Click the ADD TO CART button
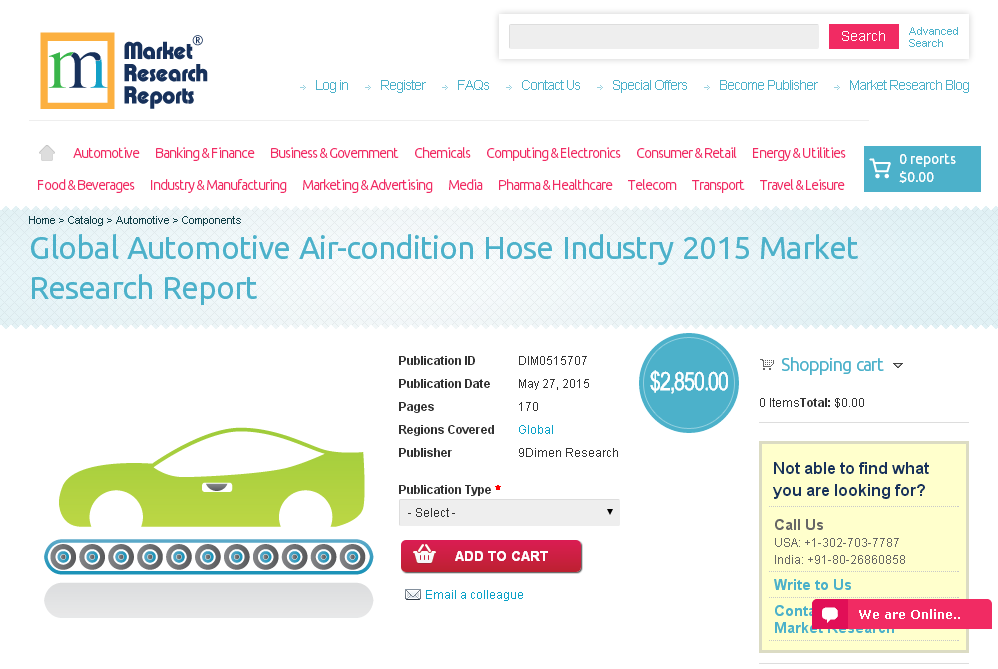998x669 pixels. 491,556
